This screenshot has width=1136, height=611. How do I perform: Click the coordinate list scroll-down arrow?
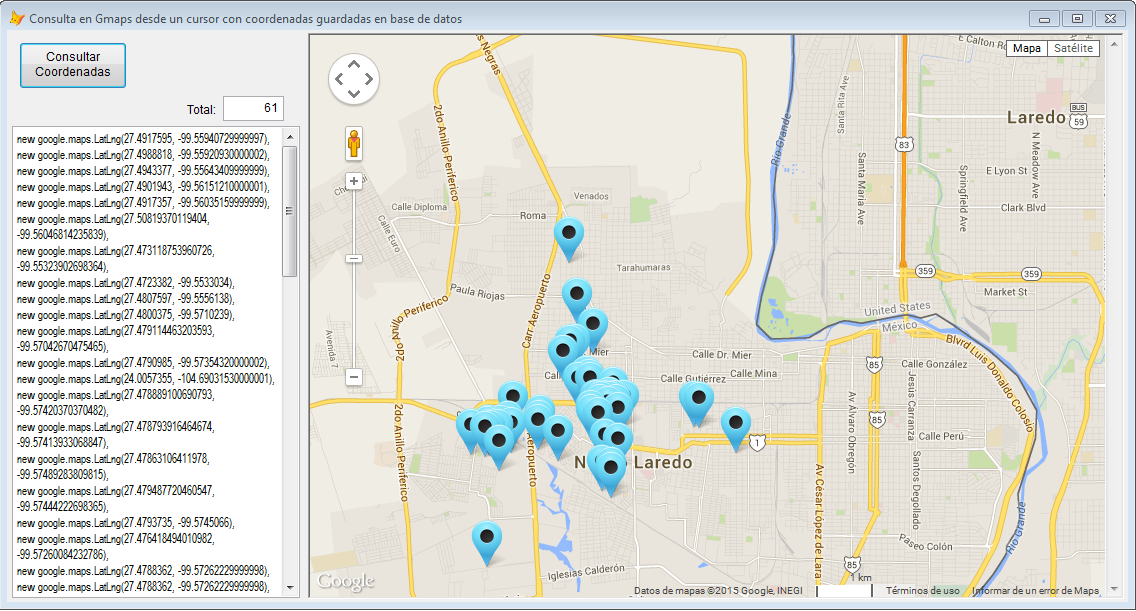click(290, 588)
